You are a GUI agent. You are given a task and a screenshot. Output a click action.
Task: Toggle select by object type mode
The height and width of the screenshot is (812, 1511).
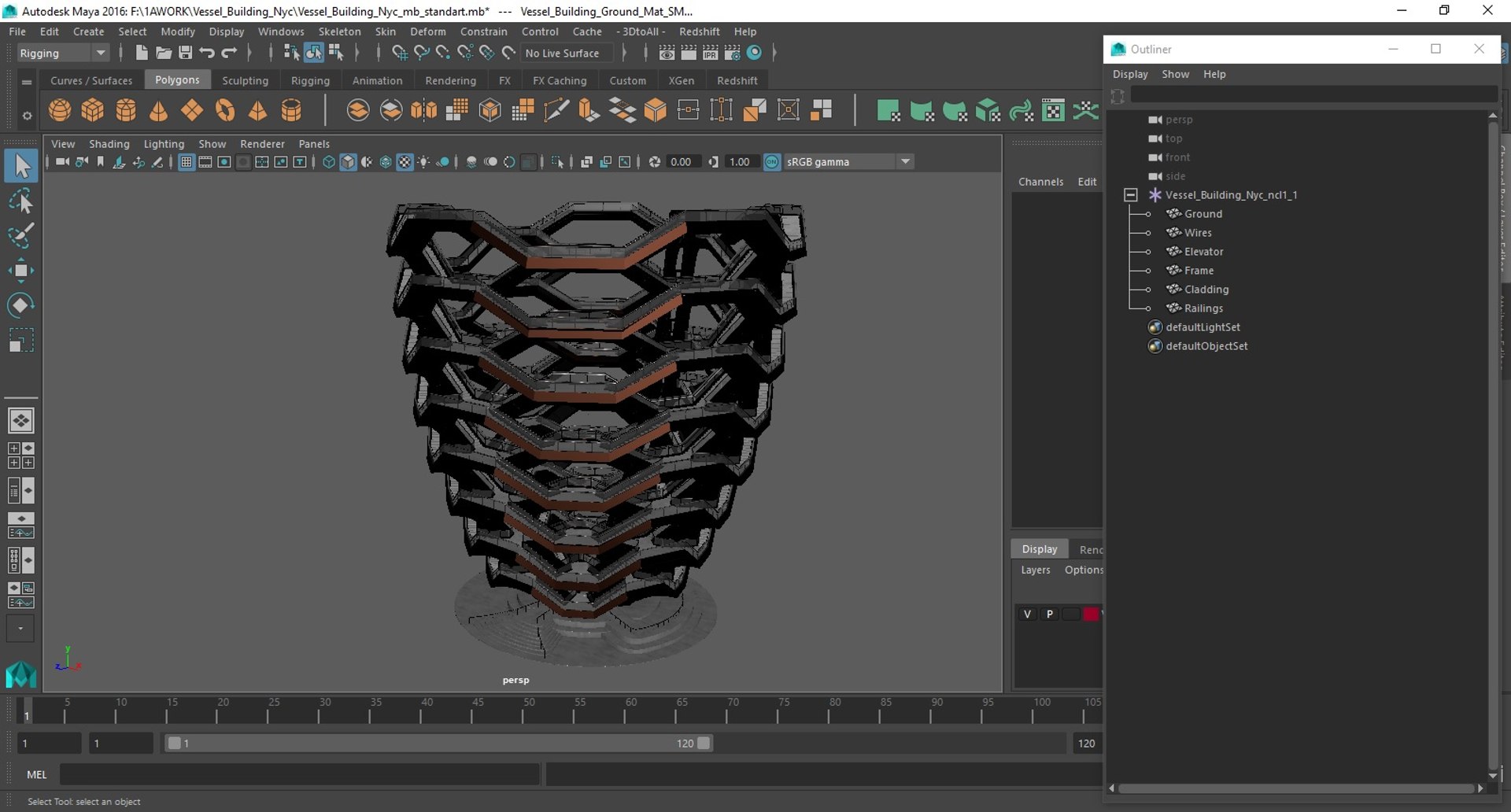[313, 53]
